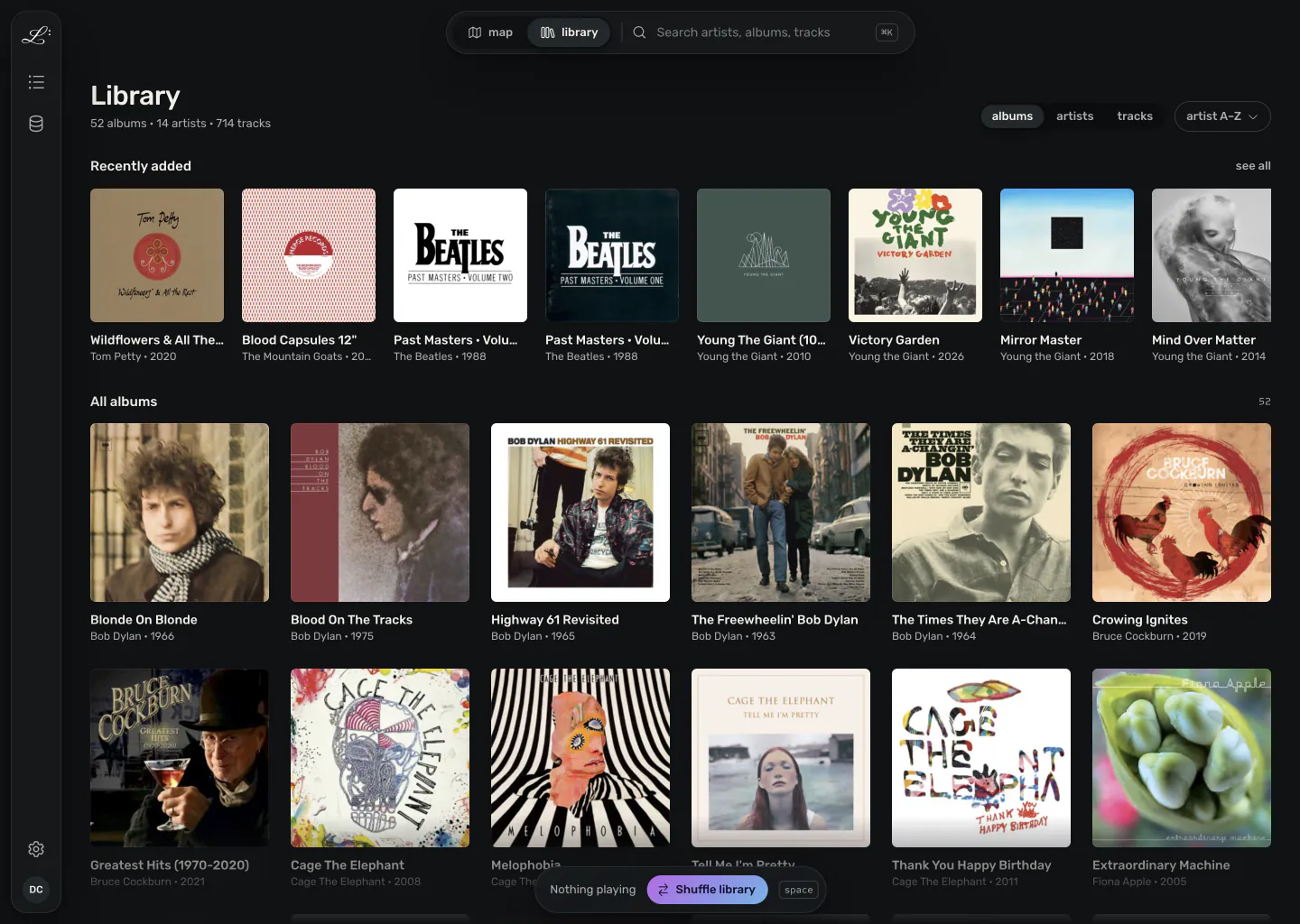
Task: Click the Shuffle library button
Action: point(707,890)
